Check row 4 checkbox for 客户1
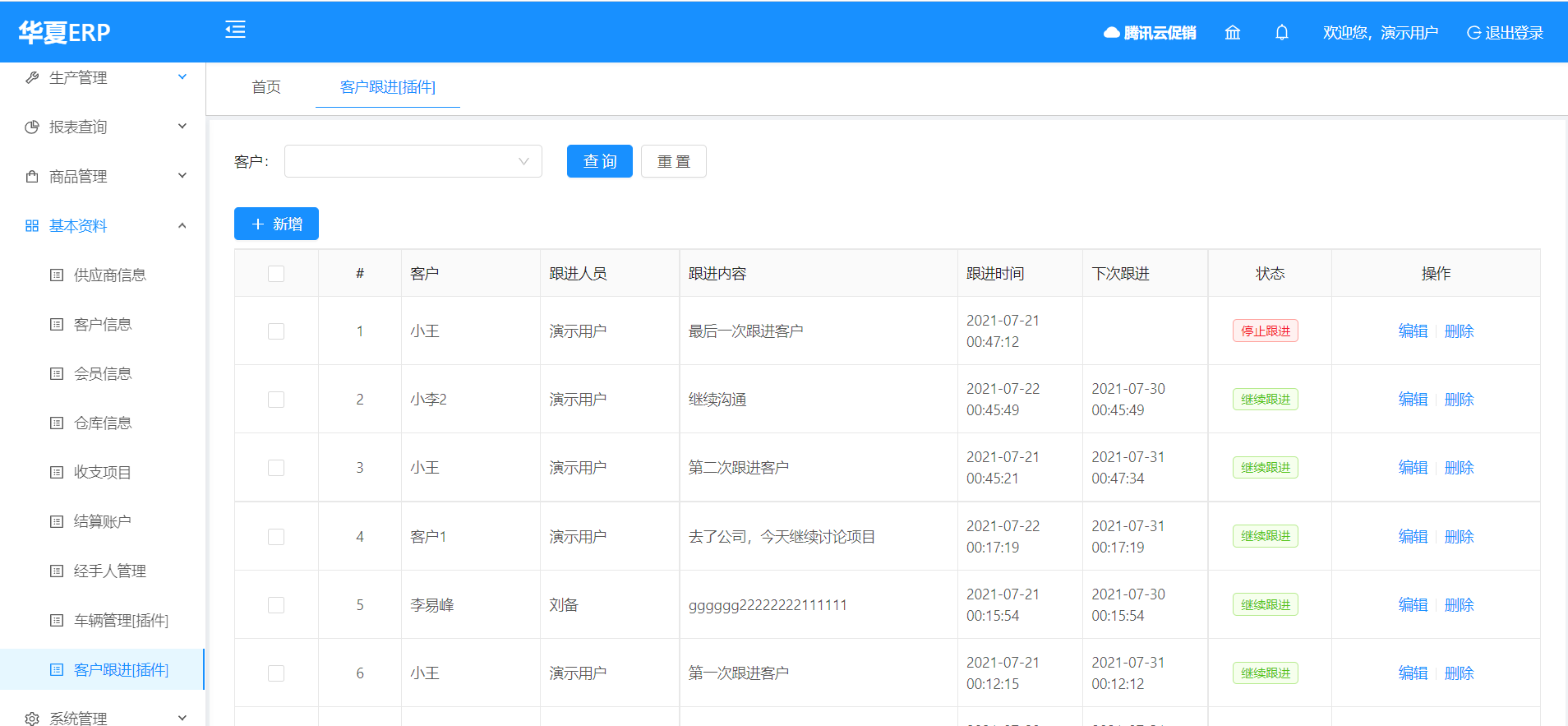This screenshot has width=1568, height=726. [276, 537]
